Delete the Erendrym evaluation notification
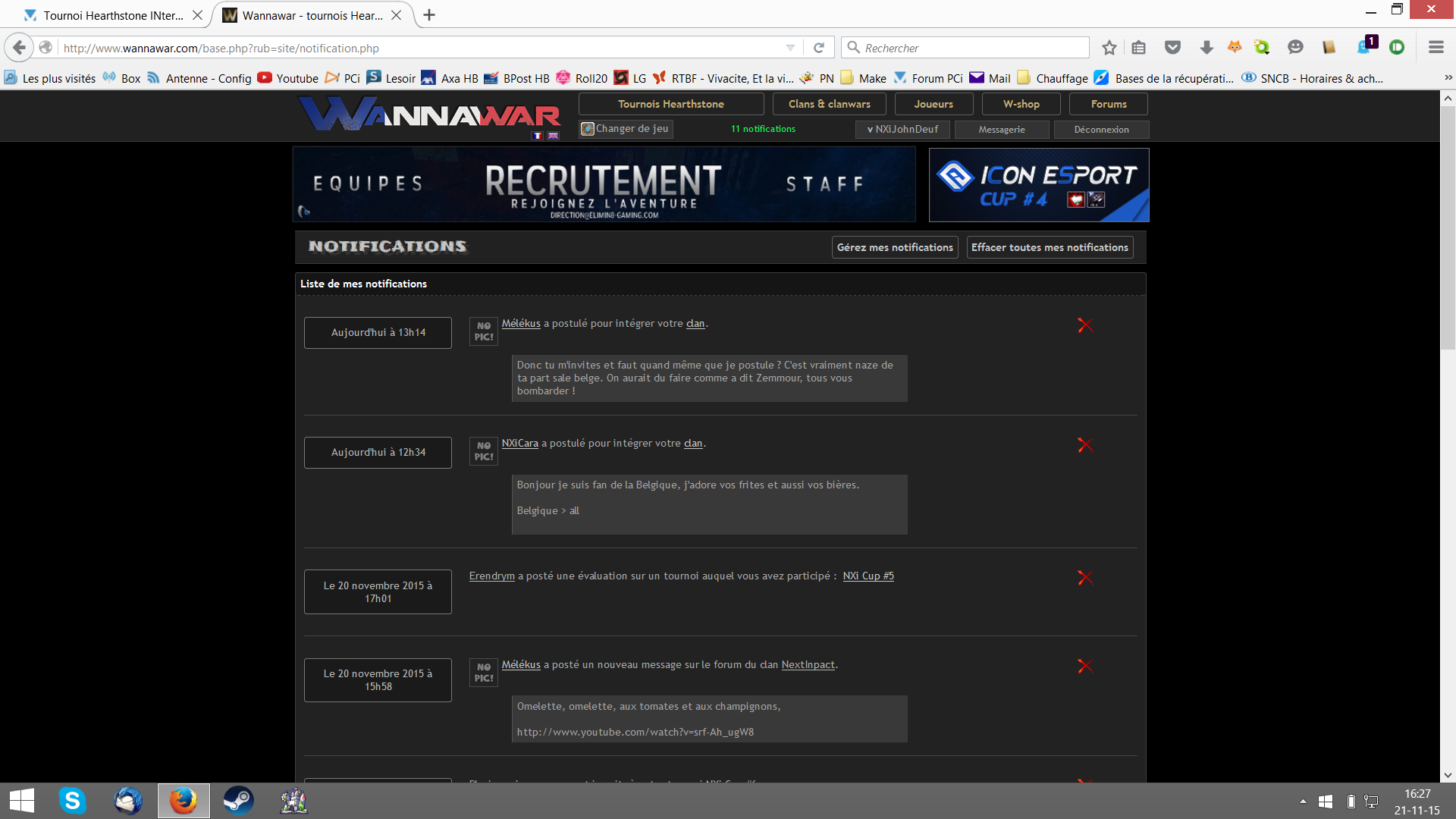 (1085, 578)
